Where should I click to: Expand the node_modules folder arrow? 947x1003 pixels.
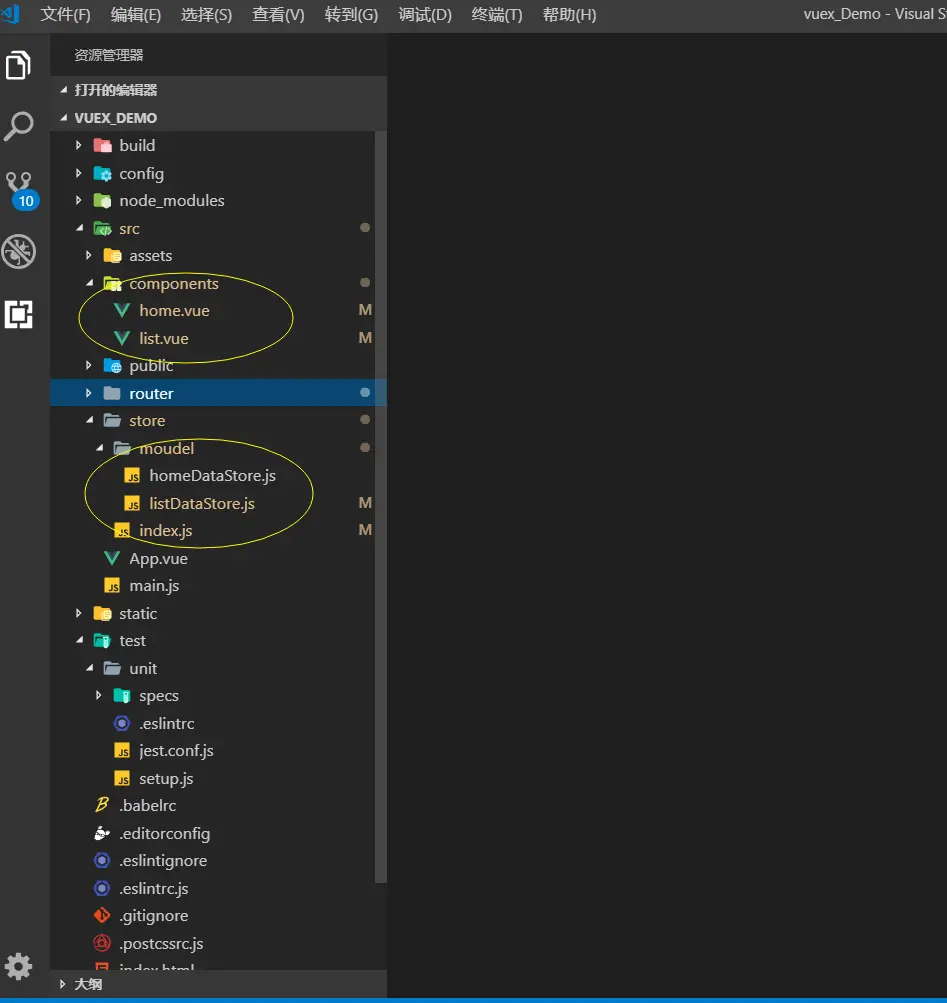click(x=79, y=200)
